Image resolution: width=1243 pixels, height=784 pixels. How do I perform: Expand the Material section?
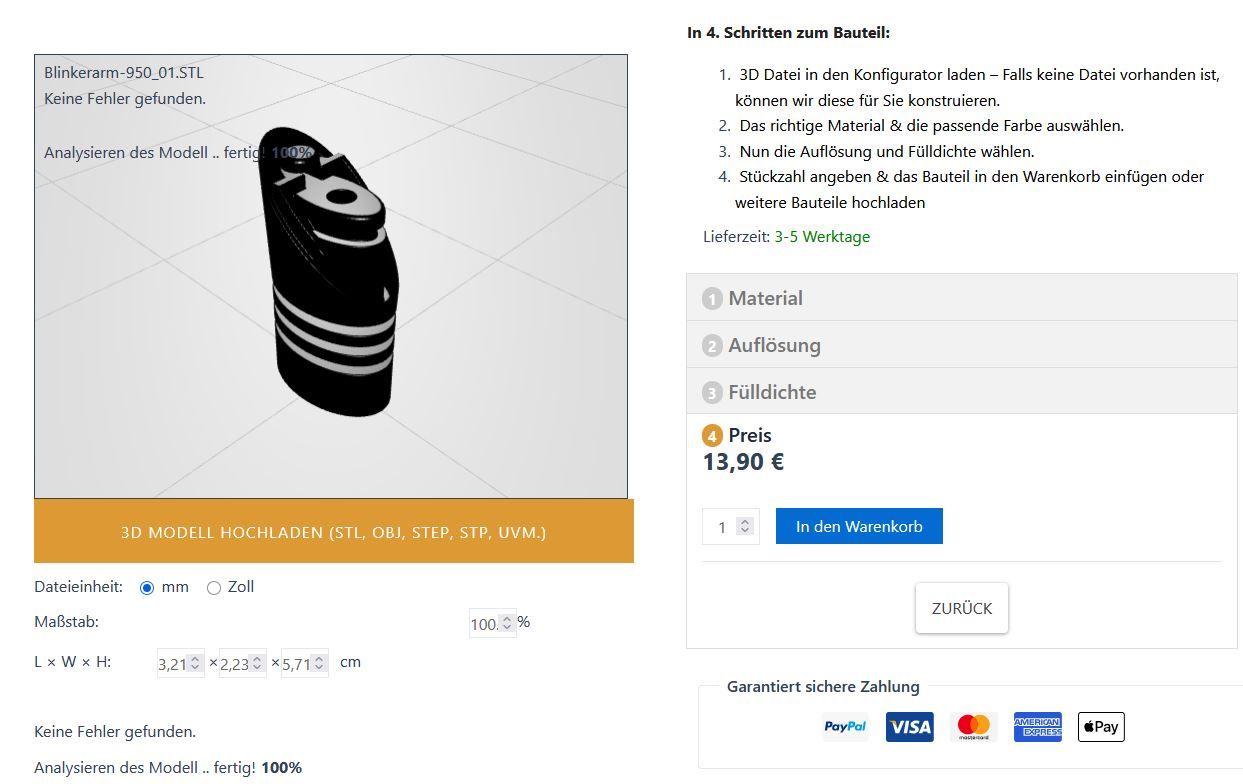tap(766, 298)
